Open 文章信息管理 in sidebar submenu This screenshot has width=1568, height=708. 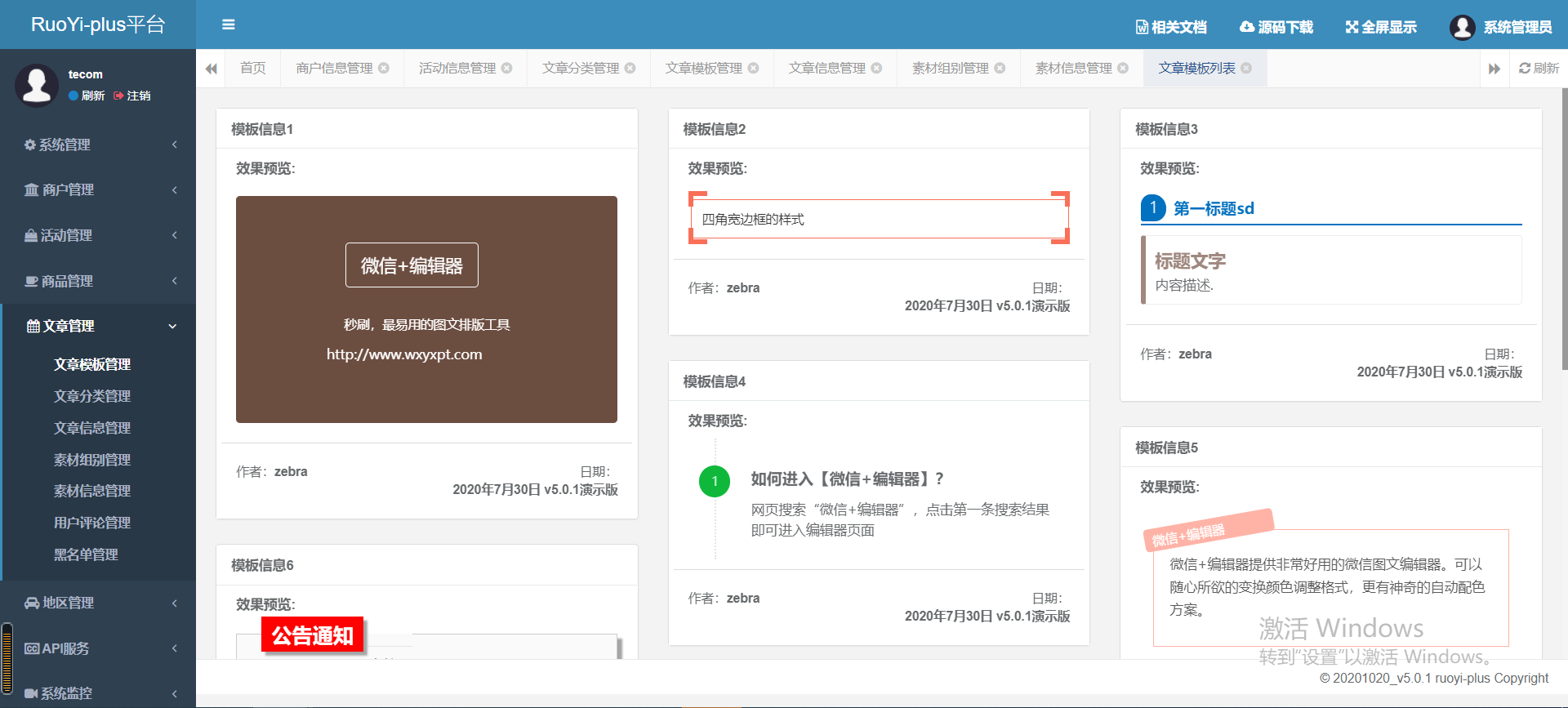pyautogui.click(x=92, y=428)
